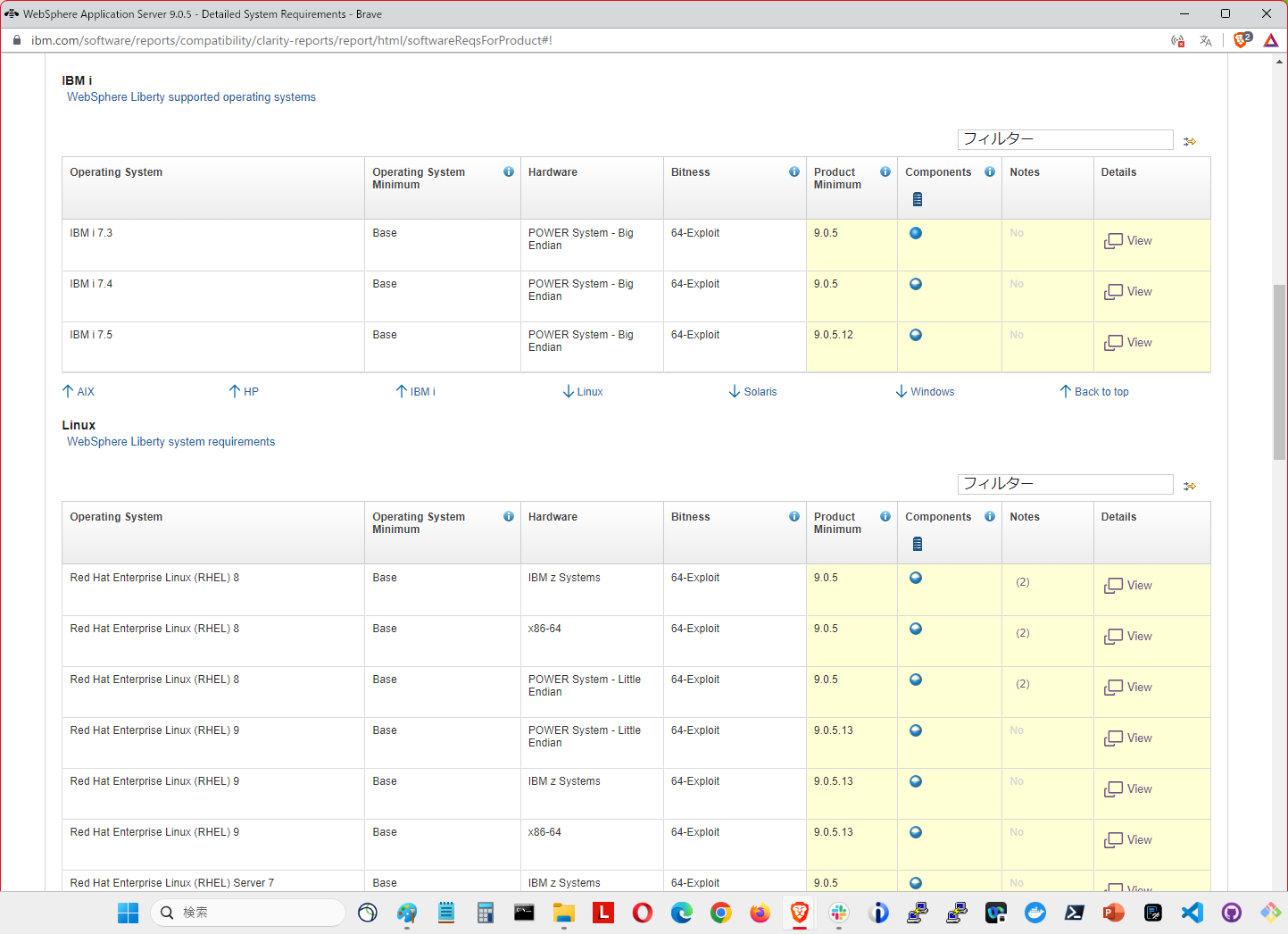Image resolution: width=1288 pixels, height=934 pixels.
Task: Open Visual Studio Code from taskbar
Action: (1192, 913)
